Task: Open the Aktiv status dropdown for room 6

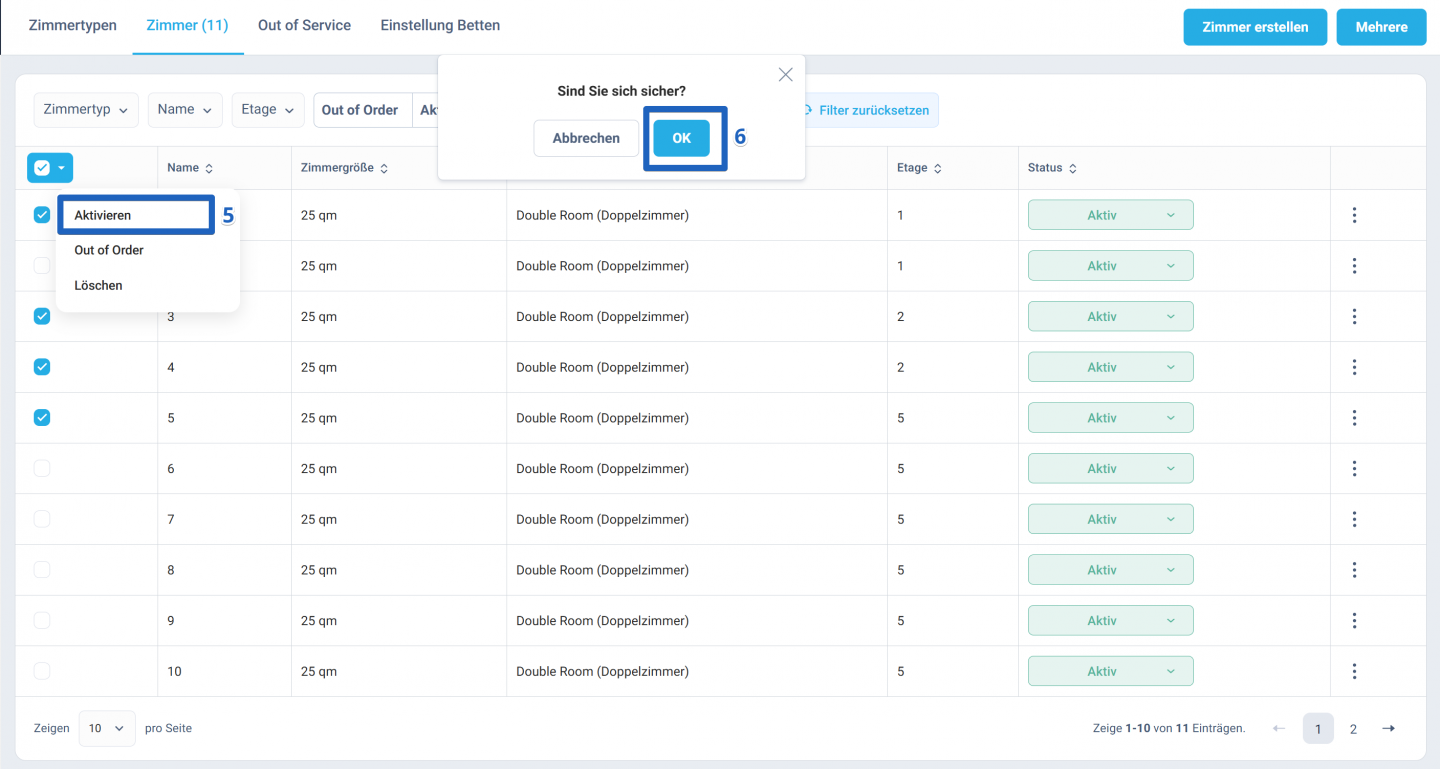Action: tap(1110, 468)
